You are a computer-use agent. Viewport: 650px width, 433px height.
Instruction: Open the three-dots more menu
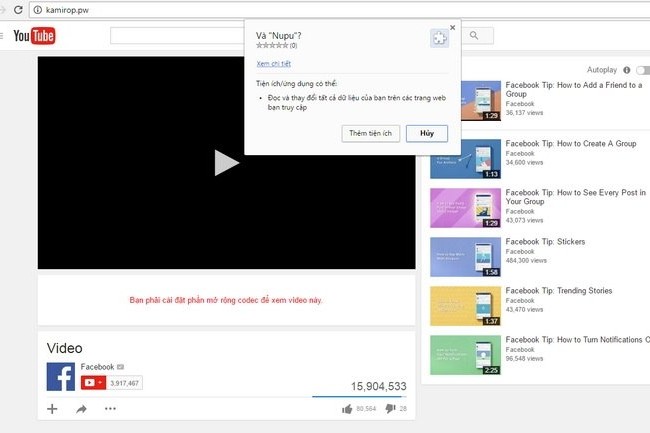pyautogui.click(x=110, y=409)
